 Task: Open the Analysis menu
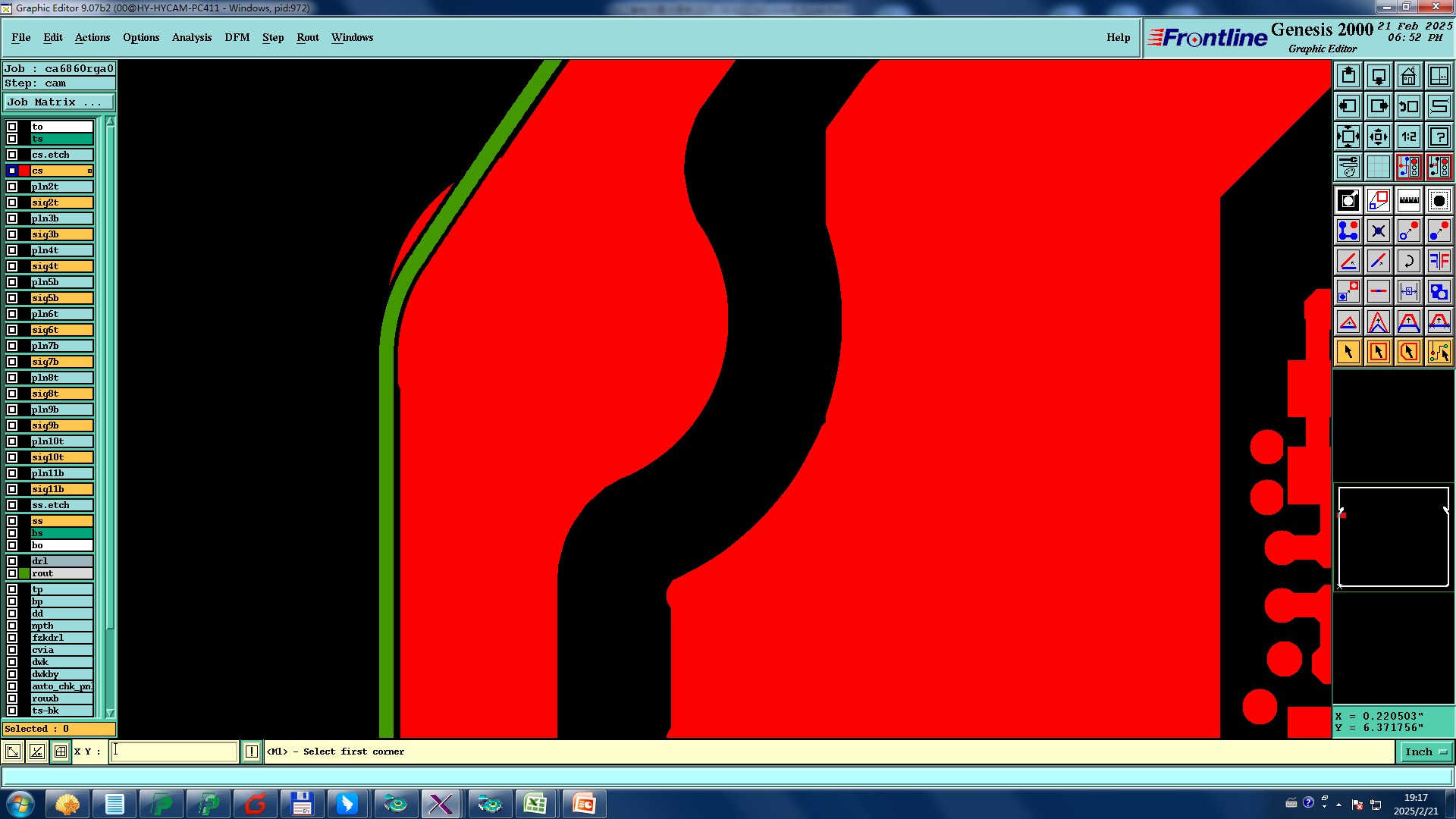(191, 37)
